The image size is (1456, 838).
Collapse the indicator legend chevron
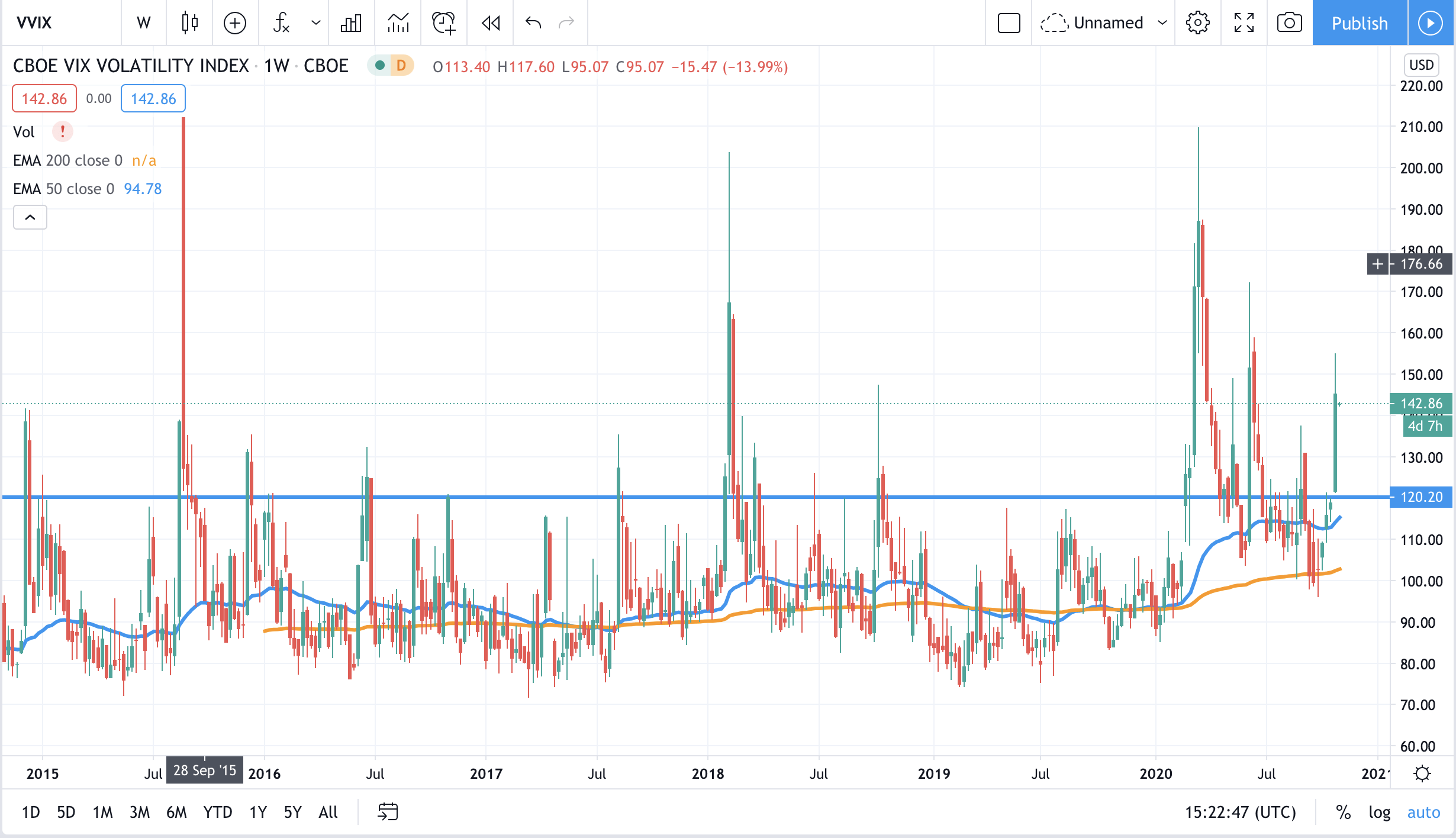point(30,217)
